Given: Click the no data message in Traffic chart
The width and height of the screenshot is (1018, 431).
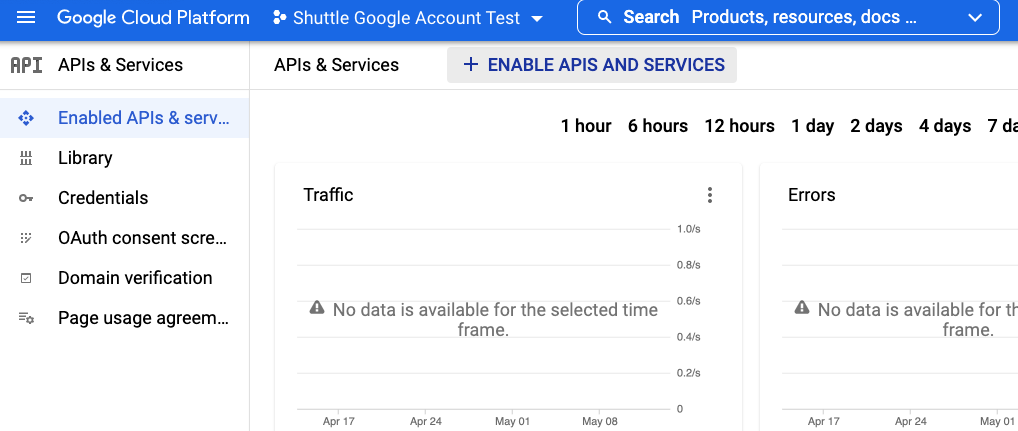Looking at the screenshot, I should (495, 319).
